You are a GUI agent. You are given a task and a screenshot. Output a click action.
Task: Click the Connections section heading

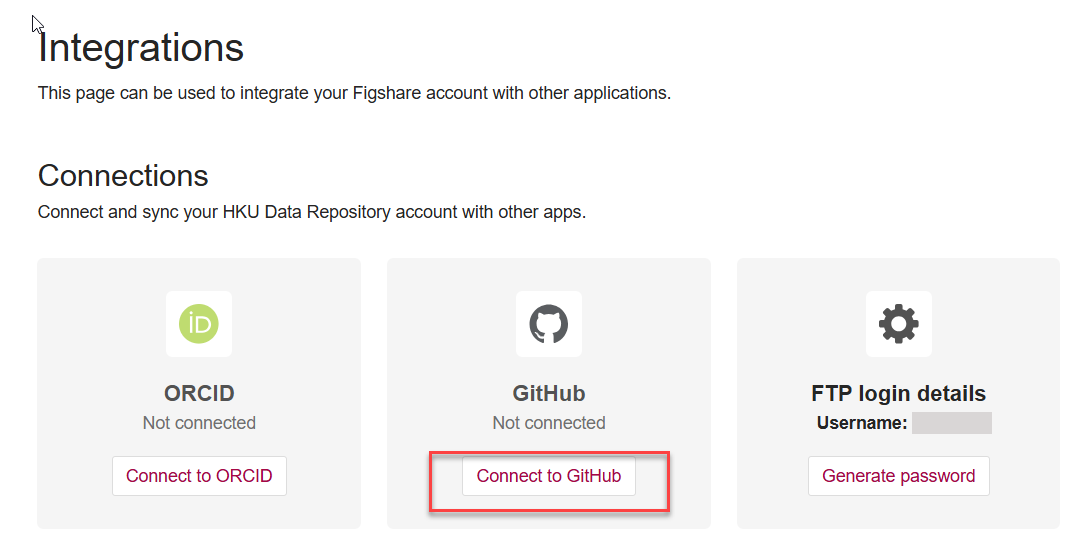click(x=123, y=176)
